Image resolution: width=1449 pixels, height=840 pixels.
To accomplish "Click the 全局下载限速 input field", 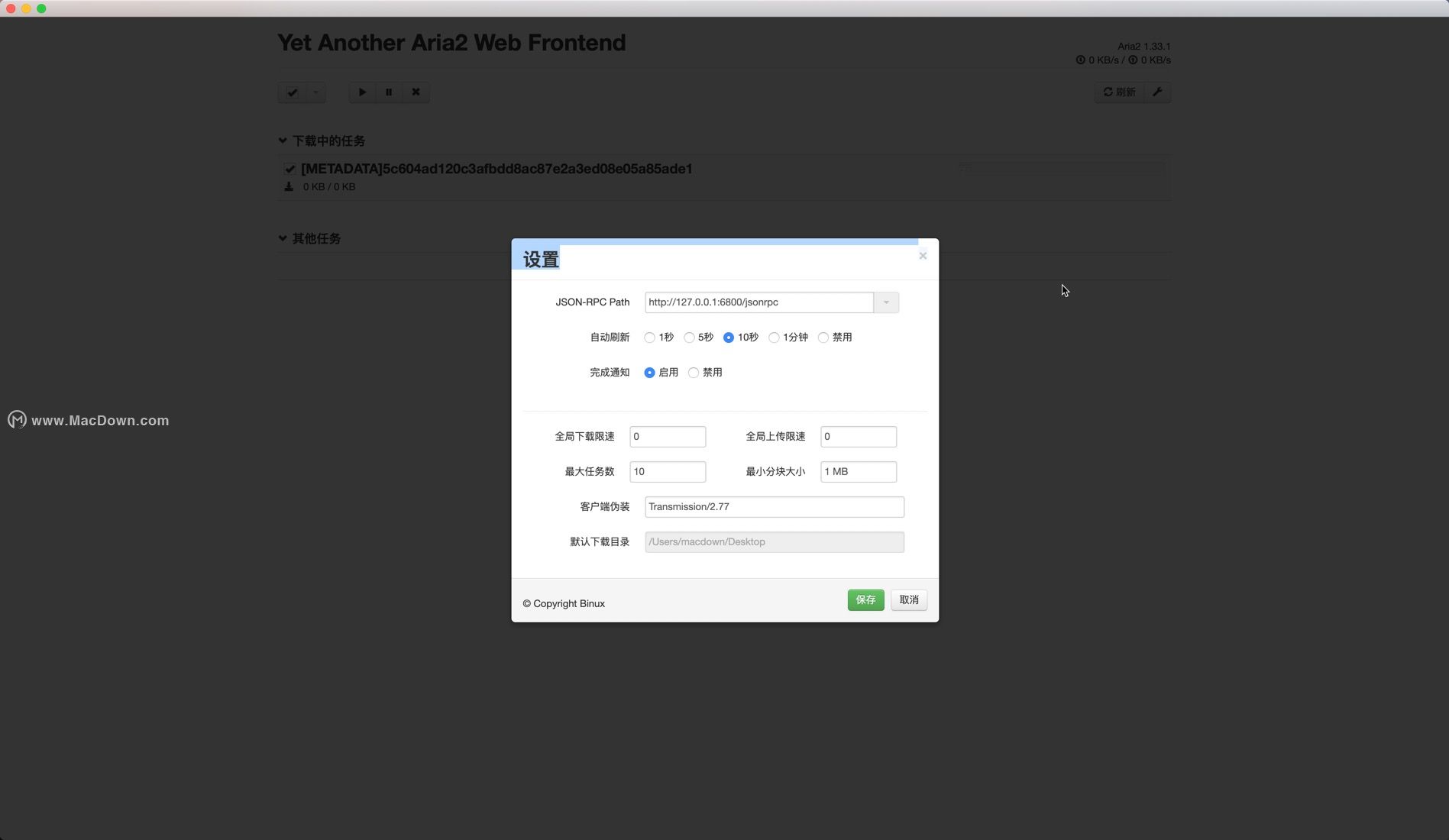I will click(668, 437).
